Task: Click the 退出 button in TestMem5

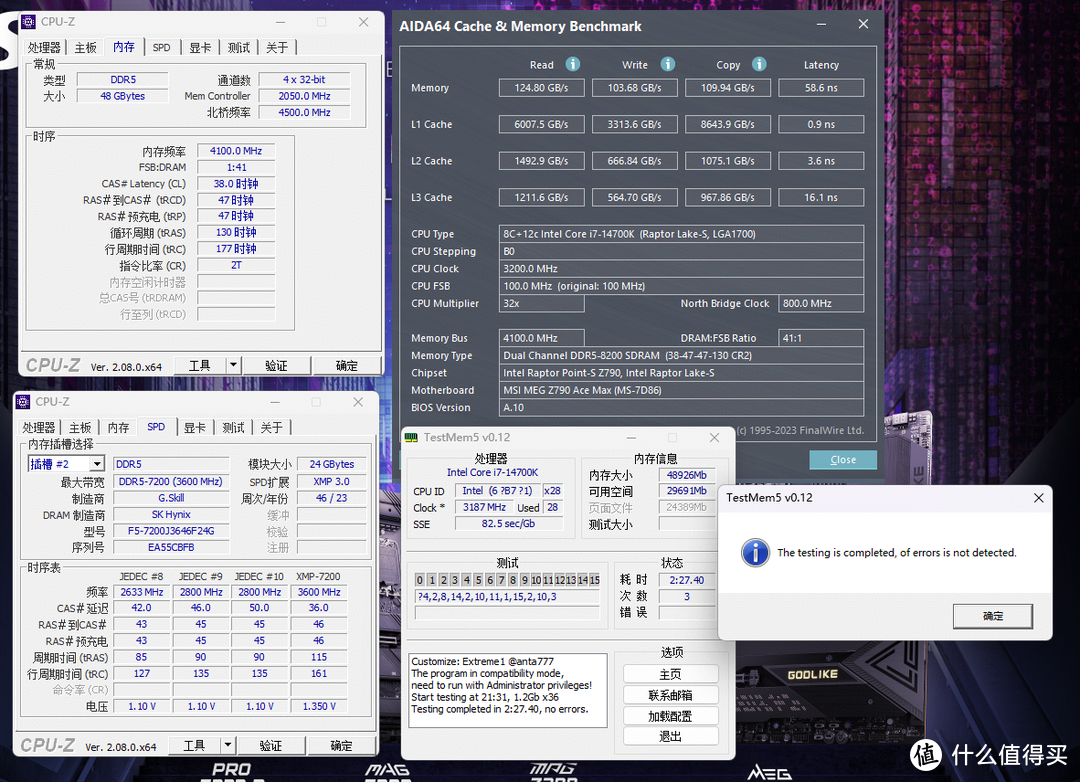Action: (670, 737)
